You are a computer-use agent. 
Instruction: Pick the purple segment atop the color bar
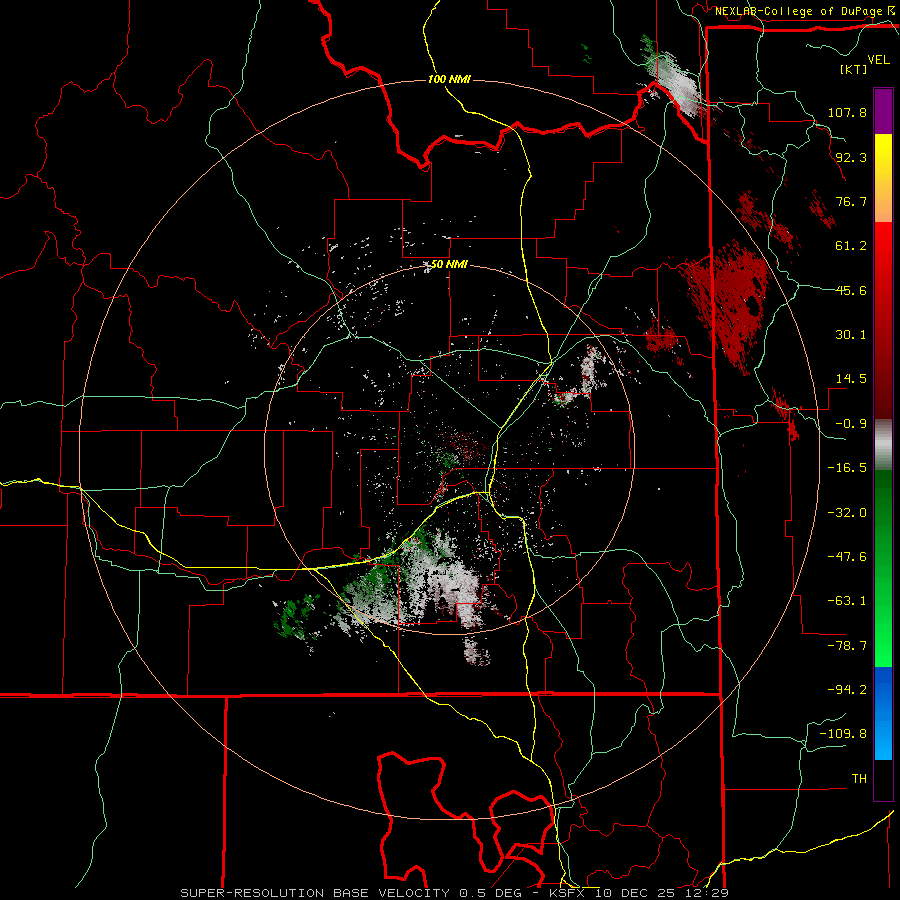pos(883,111)
